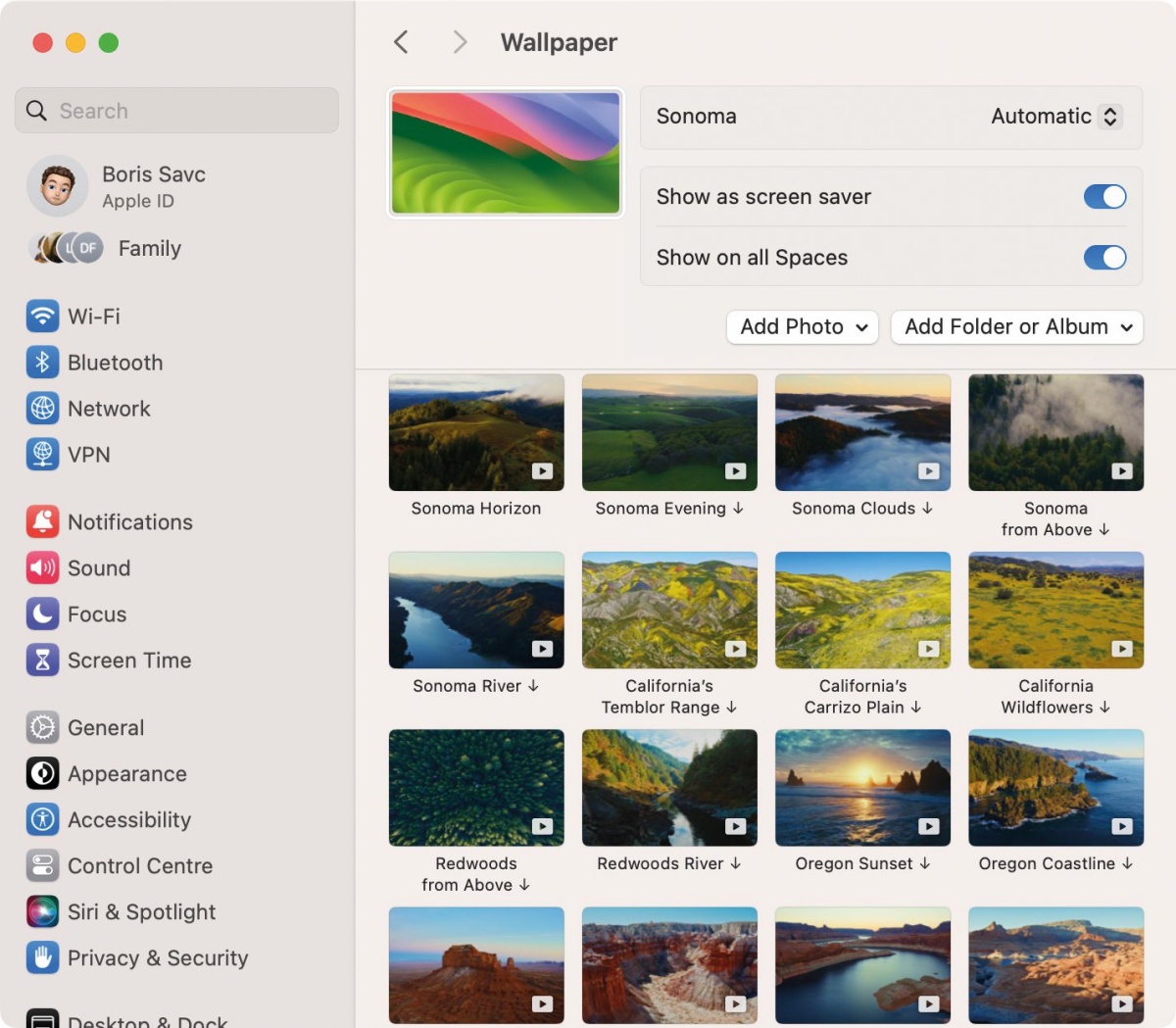
Task: Click the Privacy & Security hand icon
Action: point(42,958)
